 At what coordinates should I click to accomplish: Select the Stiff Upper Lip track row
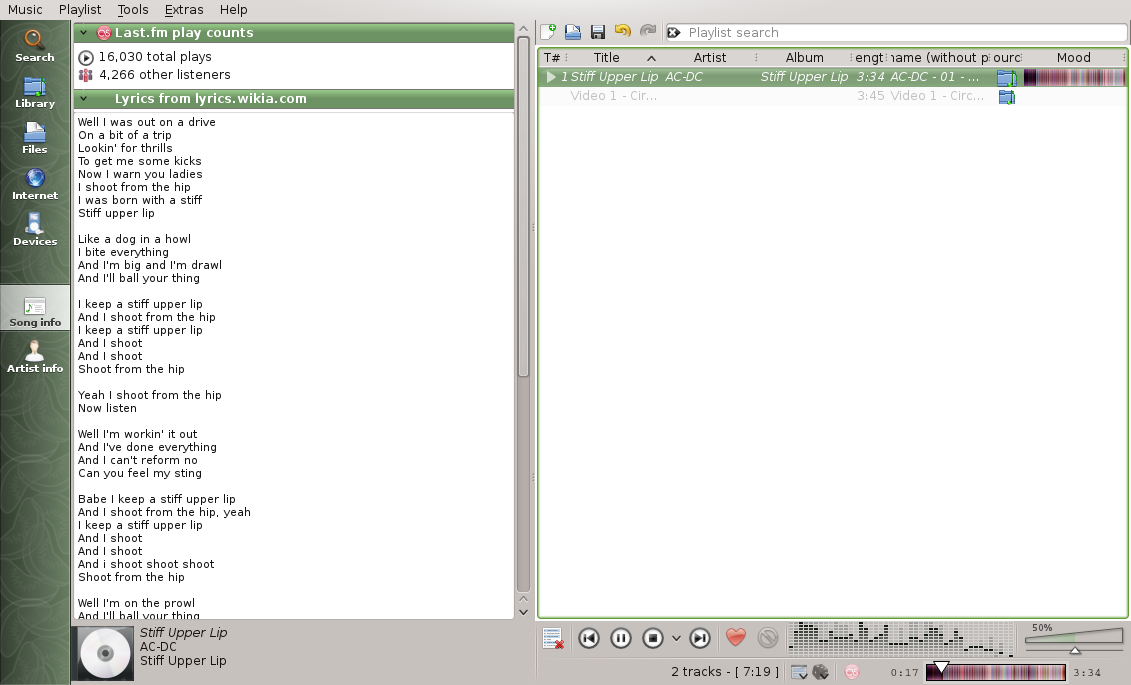(832, 77)
